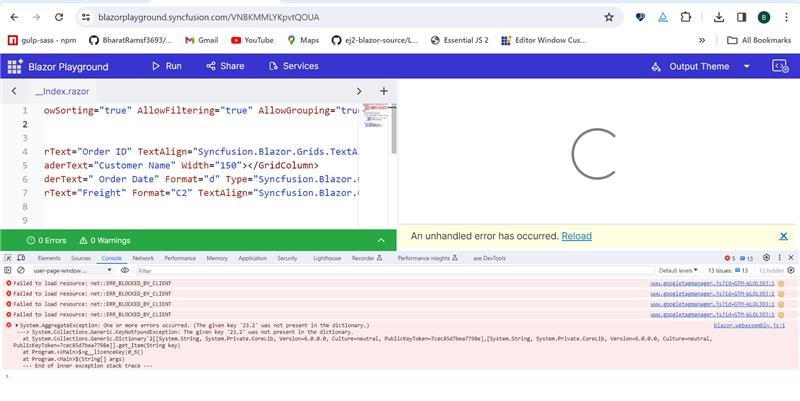800x401 pixels.
Task: Switch to the Network tab in DevTools
Action: [142, 258]
